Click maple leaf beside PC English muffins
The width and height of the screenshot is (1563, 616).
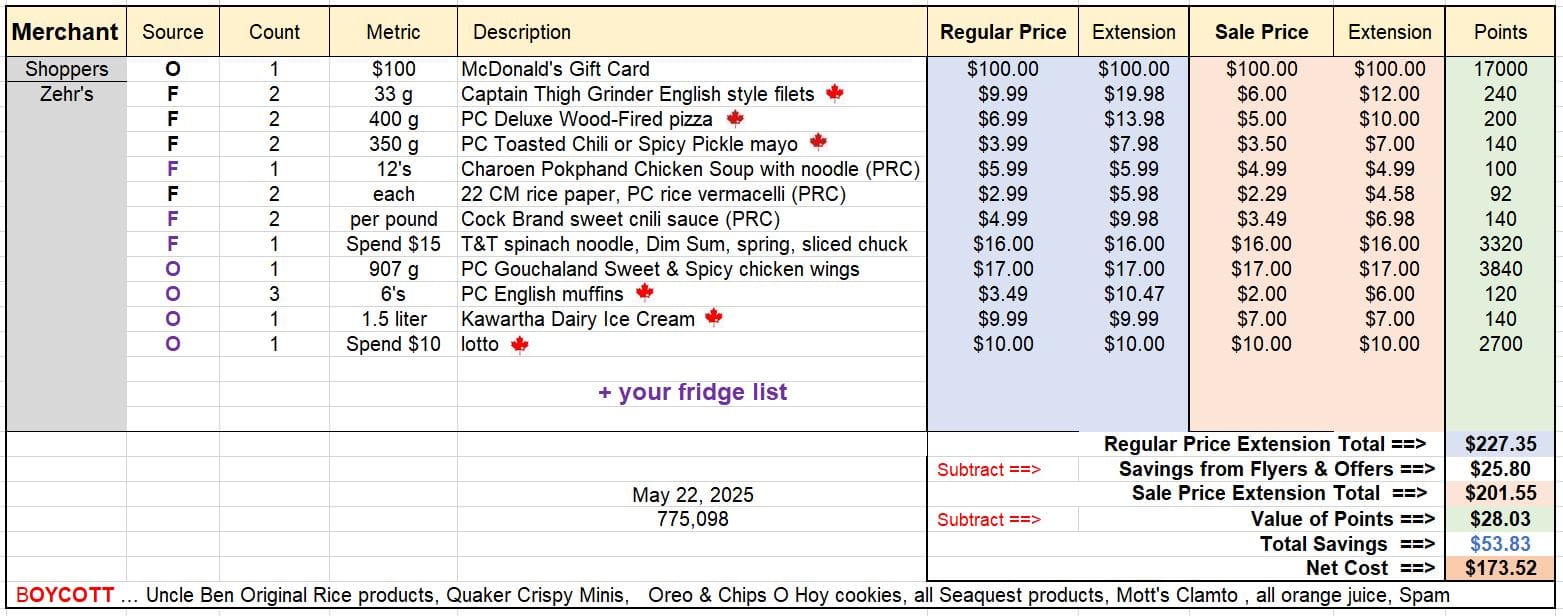coord(645,293)
